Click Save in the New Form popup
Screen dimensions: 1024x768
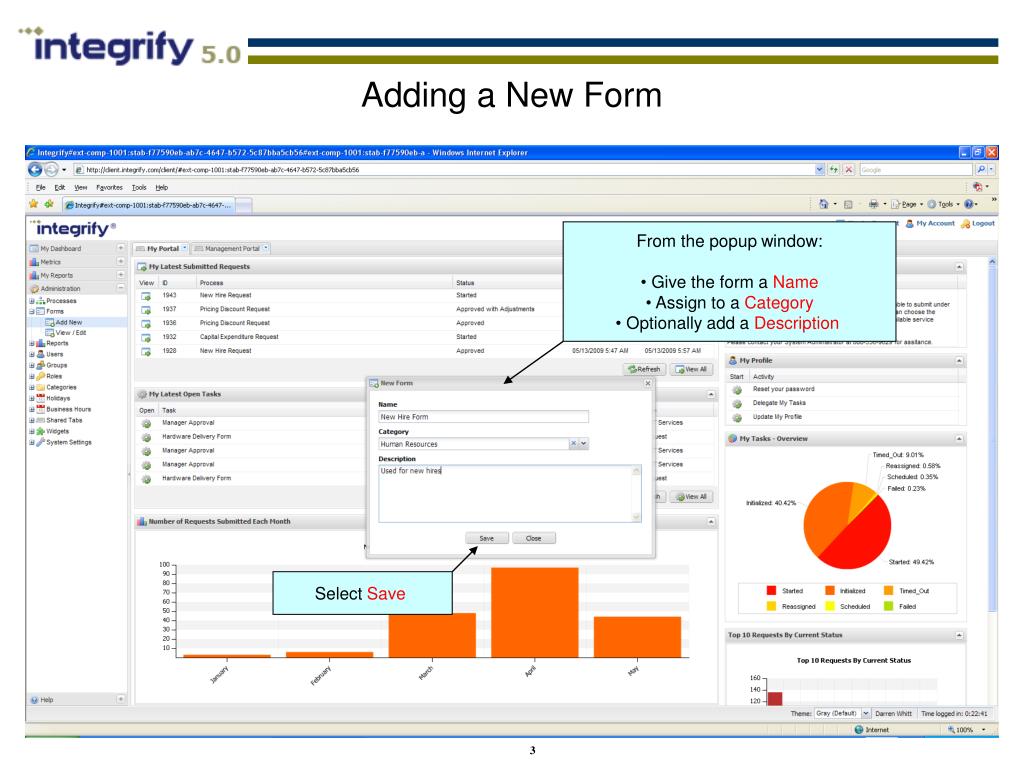487,539
